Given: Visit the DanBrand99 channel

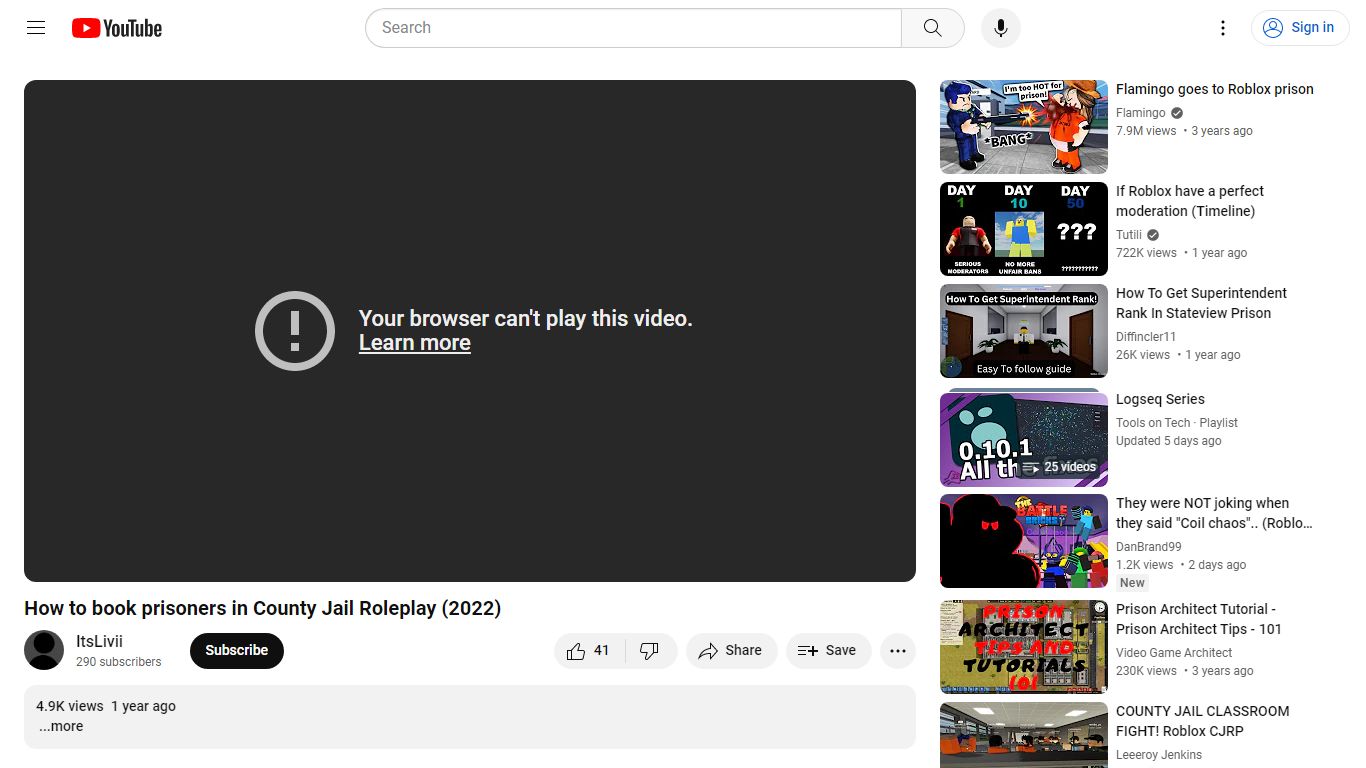Looking at the screenshot, I should [x=1149, y=547].
